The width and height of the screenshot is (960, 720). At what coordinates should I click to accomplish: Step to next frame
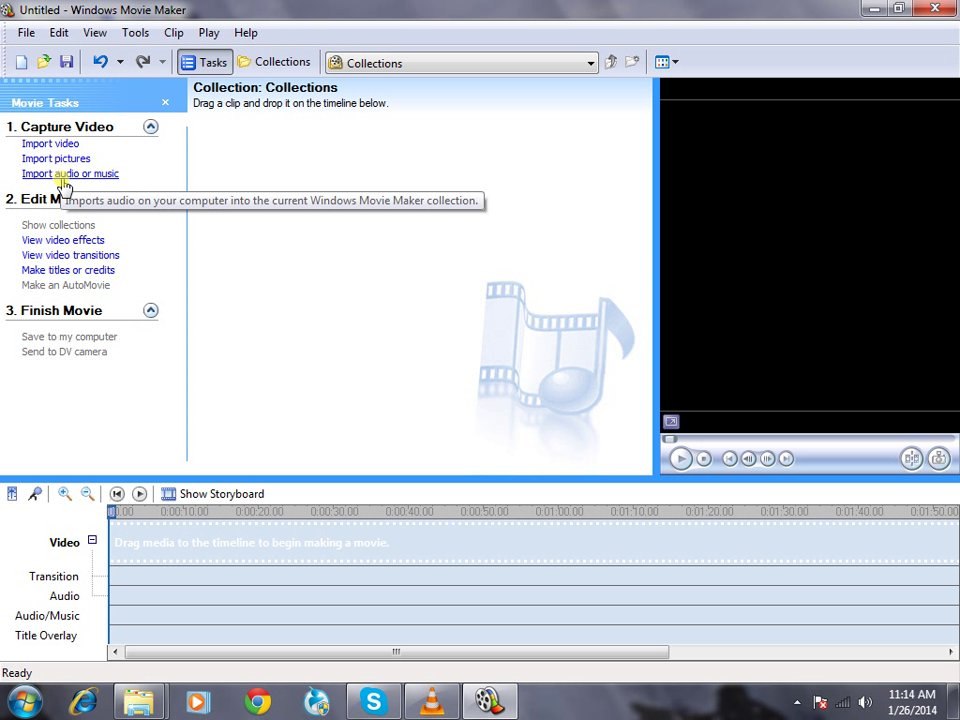tap(767, 459)
